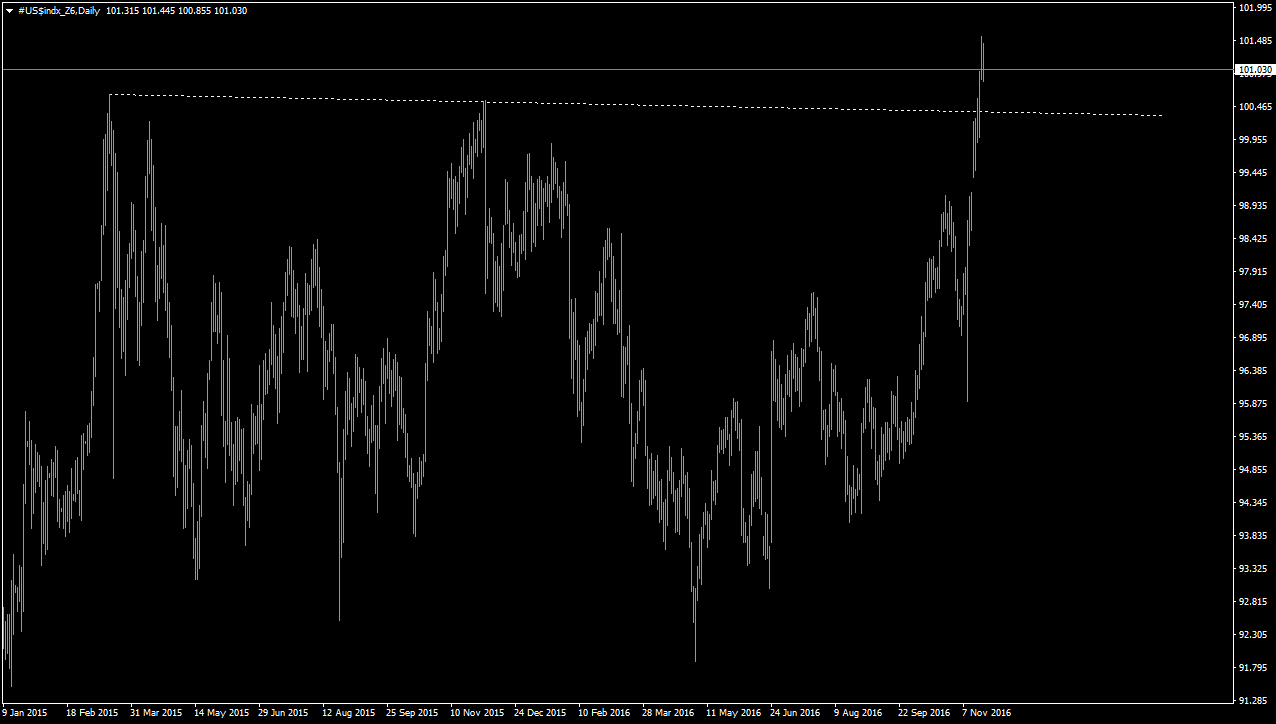The height and width of the screenshot is (724, 1276).
Task: Click the 95.365 price axis label
Action: click(1255, 437)
